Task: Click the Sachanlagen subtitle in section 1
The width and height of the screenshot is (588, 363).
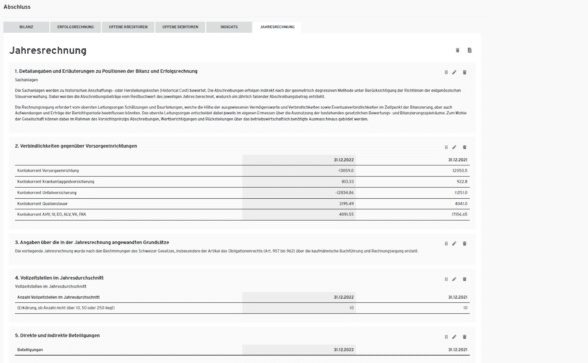Action: [x=26, y=80]
